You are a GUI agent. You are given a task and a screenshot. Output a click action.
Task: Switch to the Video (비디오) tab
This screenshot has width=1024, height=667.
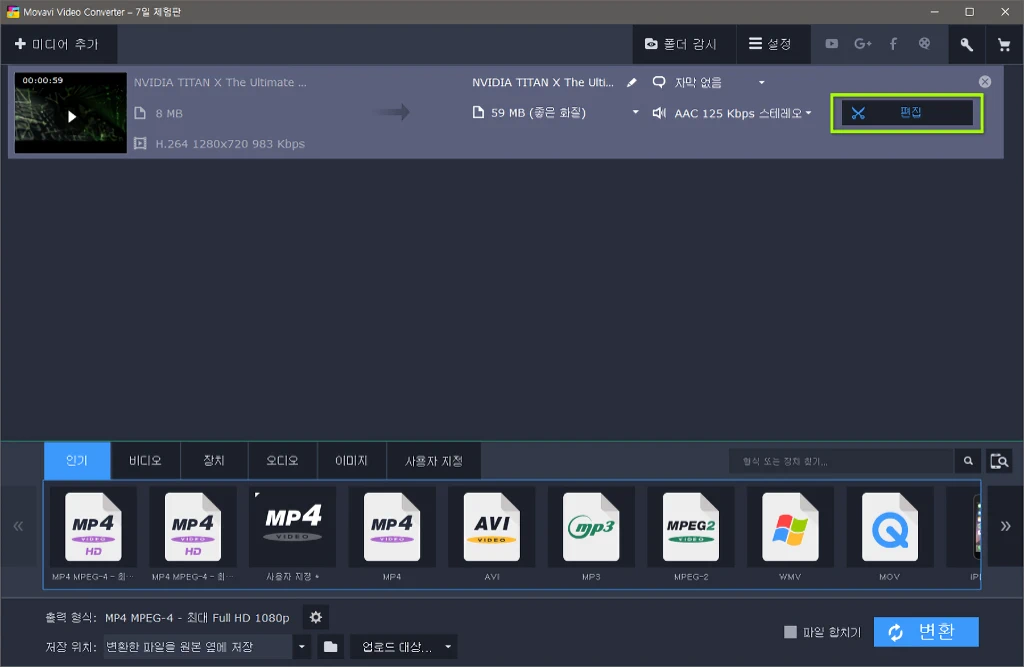point(145,461)
